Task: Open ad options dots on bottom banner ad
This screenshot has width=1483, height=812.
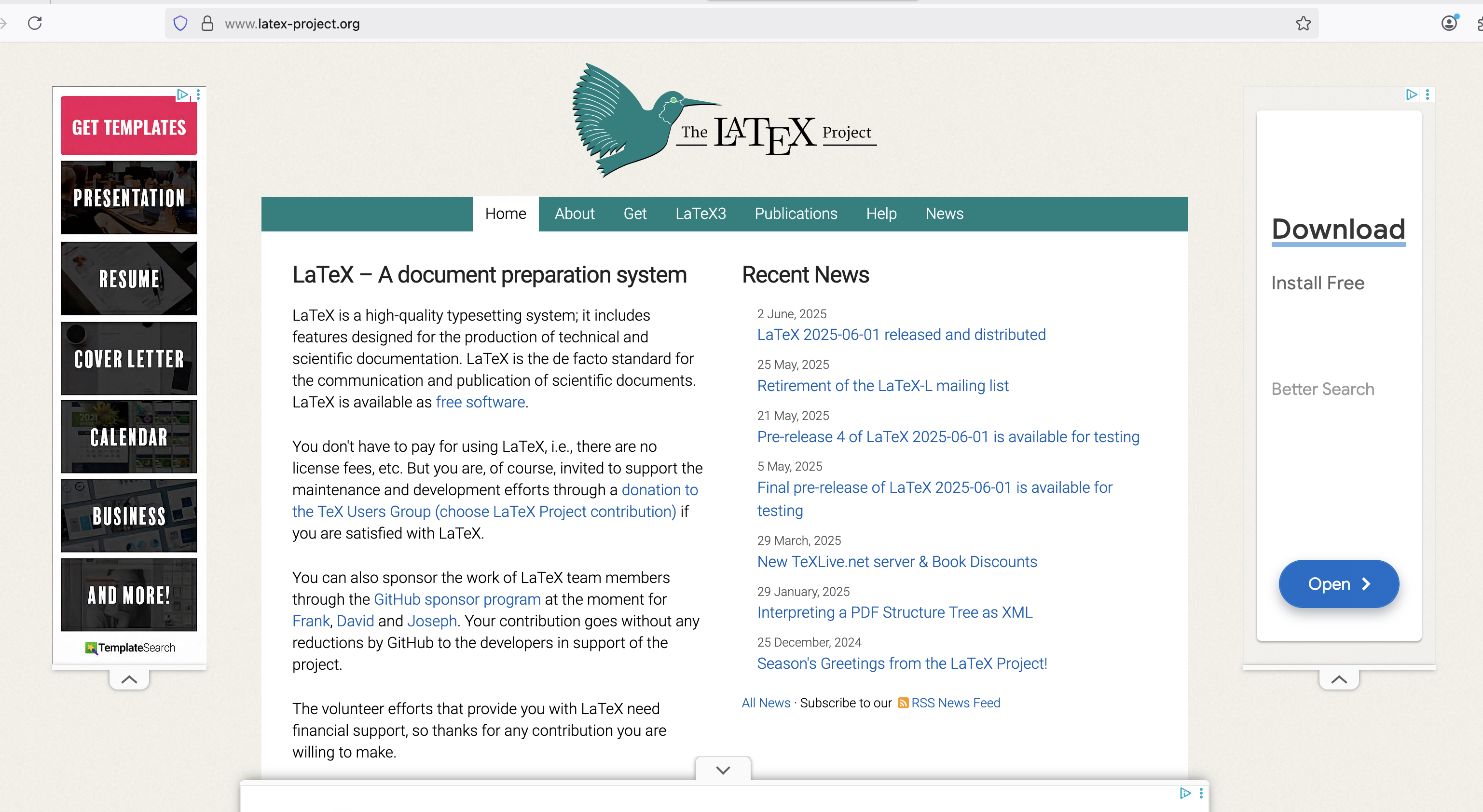Action: 1201,793
